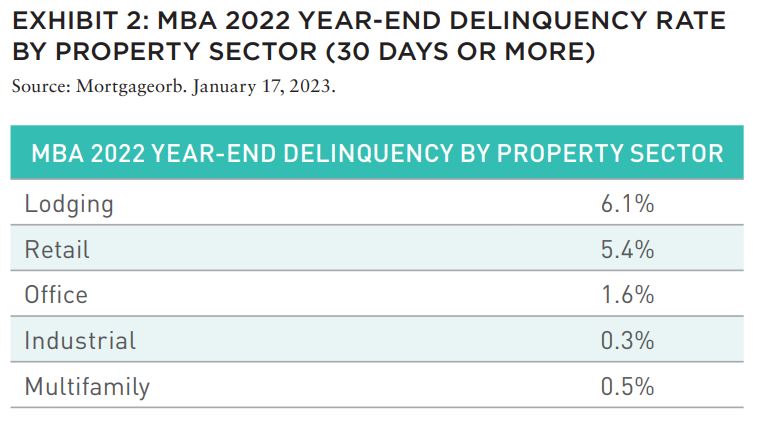
Task: Click the Exhibit 2 title heading
Action: (x=369, y=36)
